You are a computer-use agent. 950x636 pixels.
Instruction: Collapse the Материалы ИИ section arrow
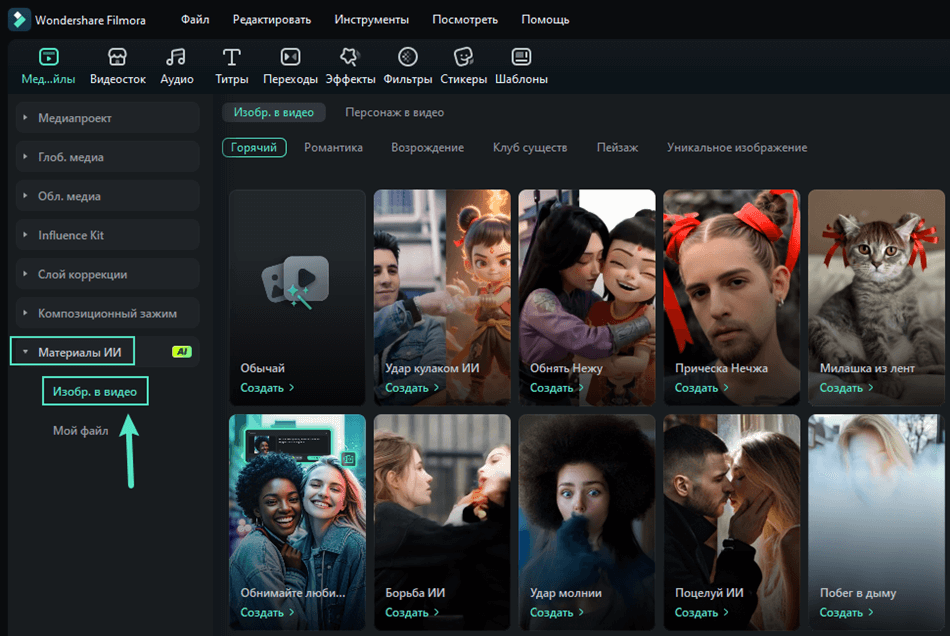(25, 352)
